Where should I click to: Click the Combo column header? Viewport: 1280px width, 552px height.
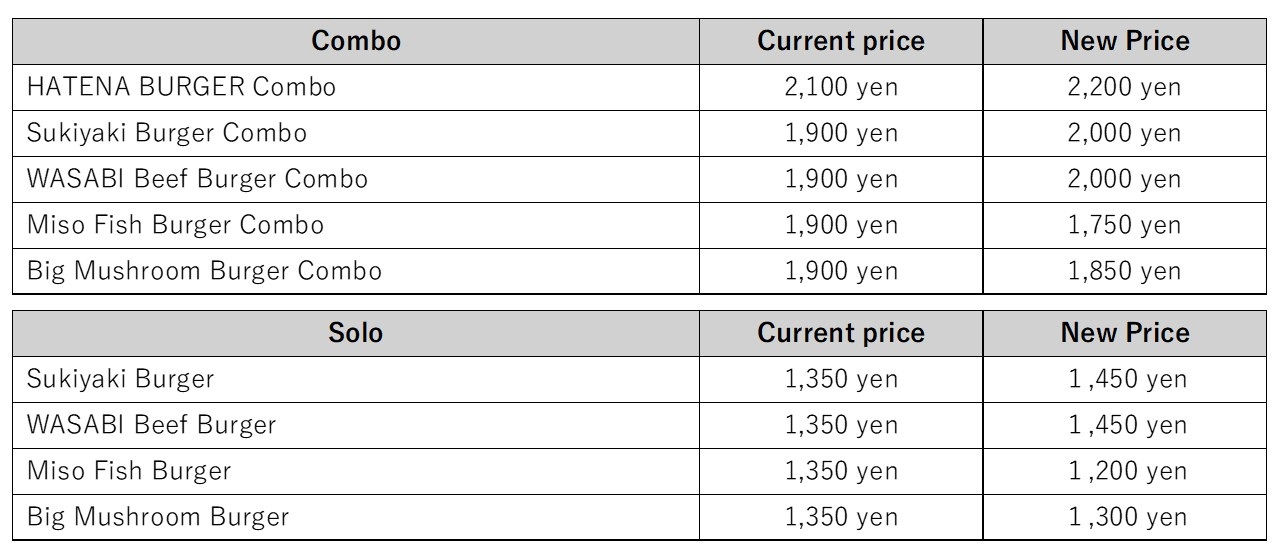click(x=356, y=41)
